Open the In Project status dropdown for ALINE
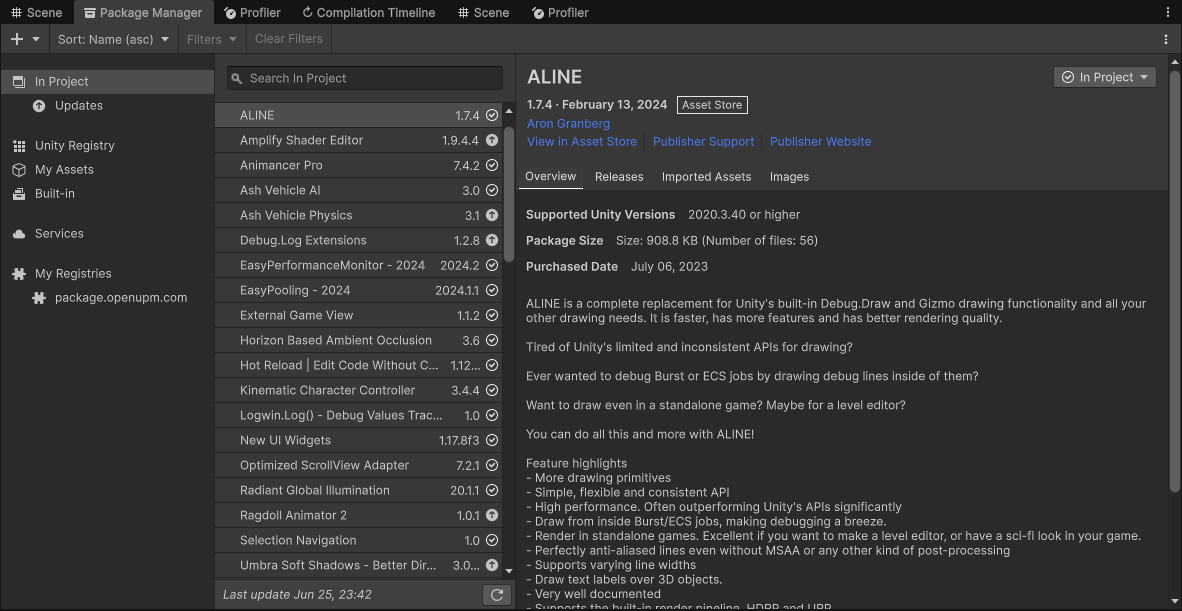This screenshot has width=1182, height=611. point(1104,76)
